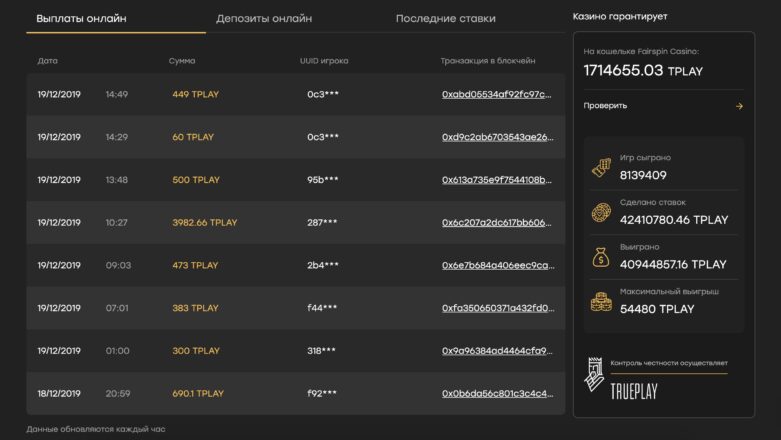Screen dimensions: 781x440
Task: Click the 3982.66 TPLAY payout amount
Action: tap(204, 223)
